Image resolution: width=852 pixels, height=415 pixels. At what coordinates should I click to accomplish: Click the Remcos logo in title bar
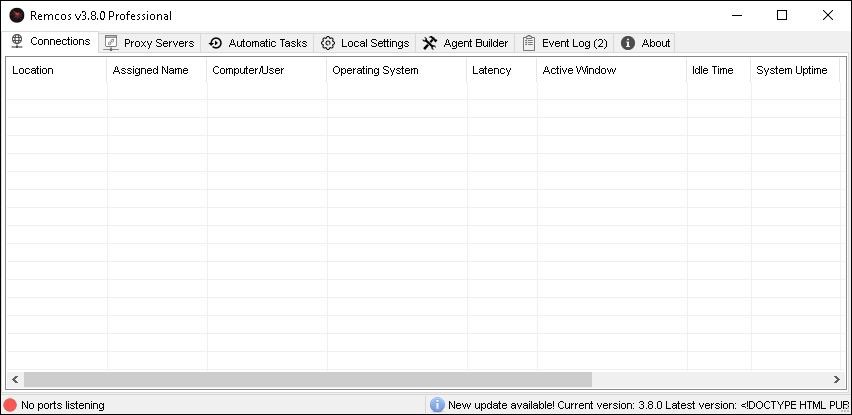pos(17,15)
